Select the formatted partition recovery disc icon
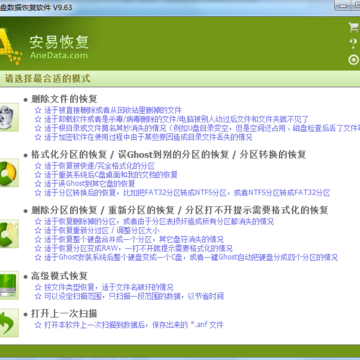The width and height of the screenshot is (360, 360). tap(9, 173)
